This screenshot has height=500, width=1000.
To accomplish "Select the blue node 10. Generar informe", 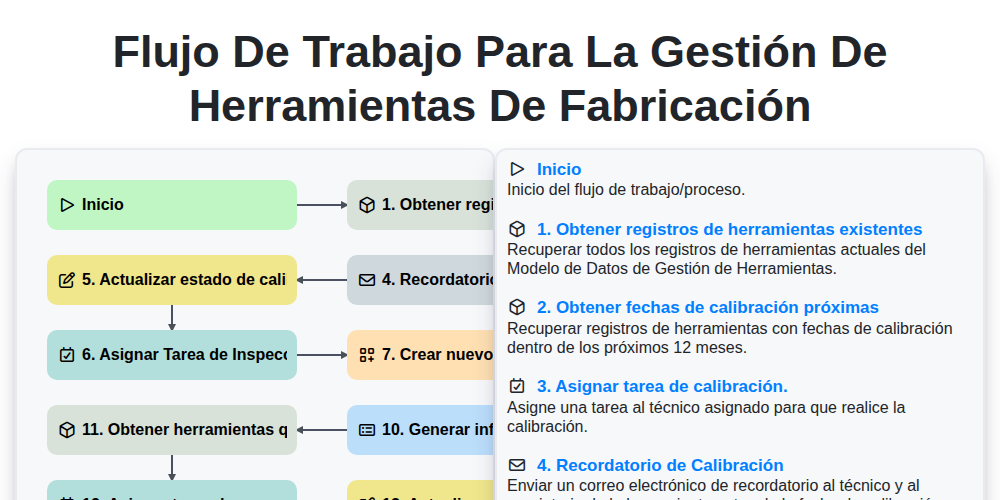I will point(421,430).
